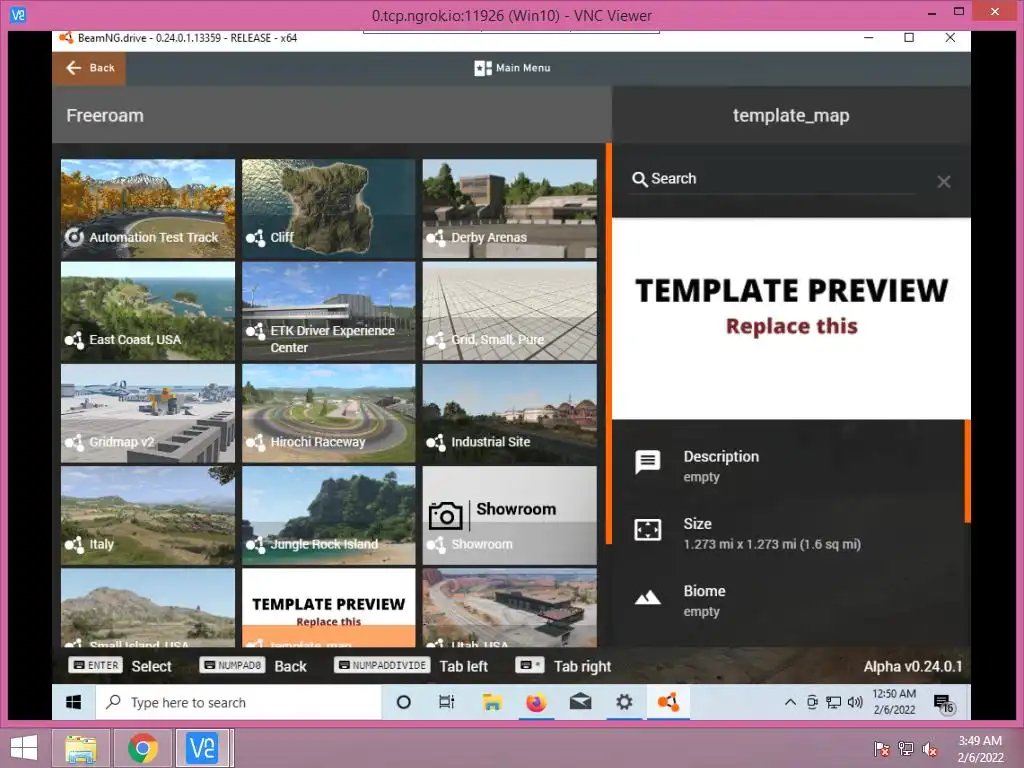Viewport: 1024px width, 768px height.
Task: Click the Automation Test Track logo icon
Action: tap(74, 236)
